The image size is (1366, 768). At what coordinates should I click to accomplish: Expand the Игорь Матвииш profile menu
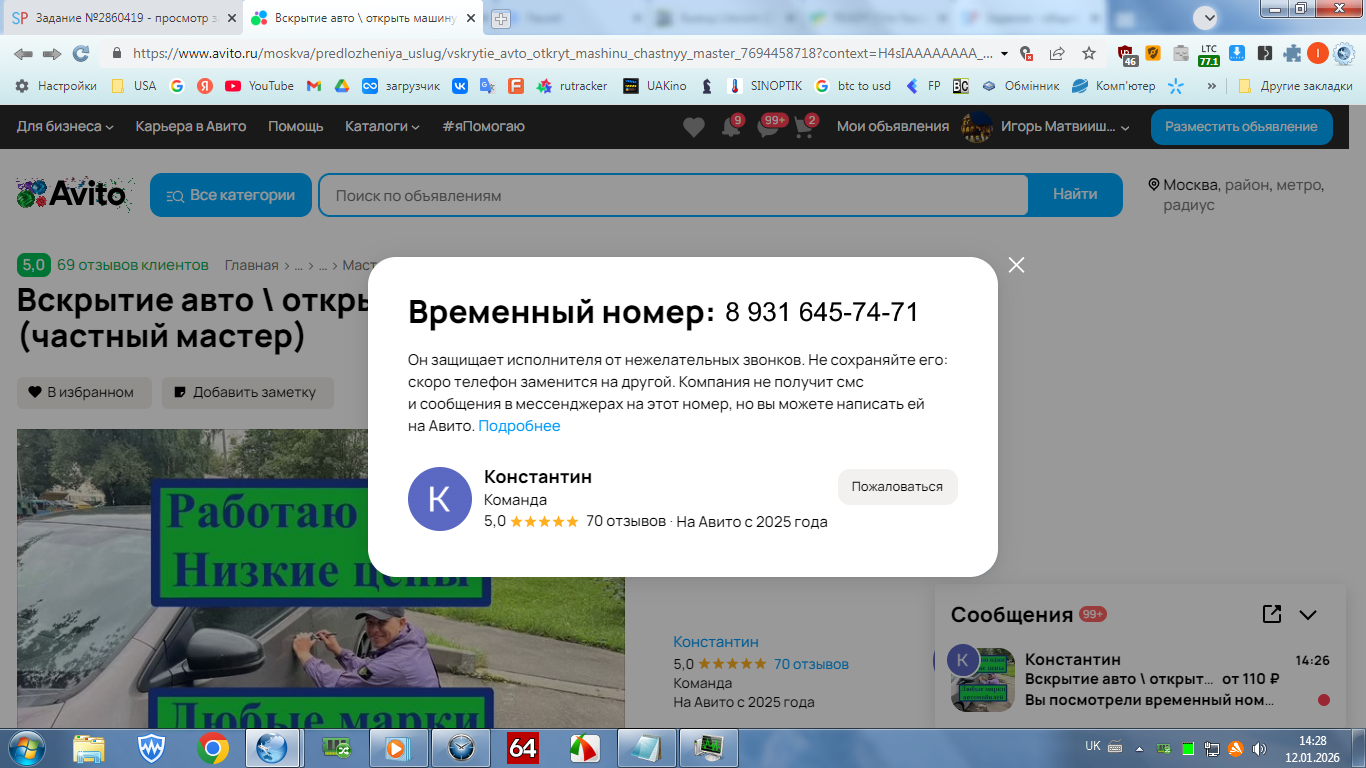tap(1045, 127)
